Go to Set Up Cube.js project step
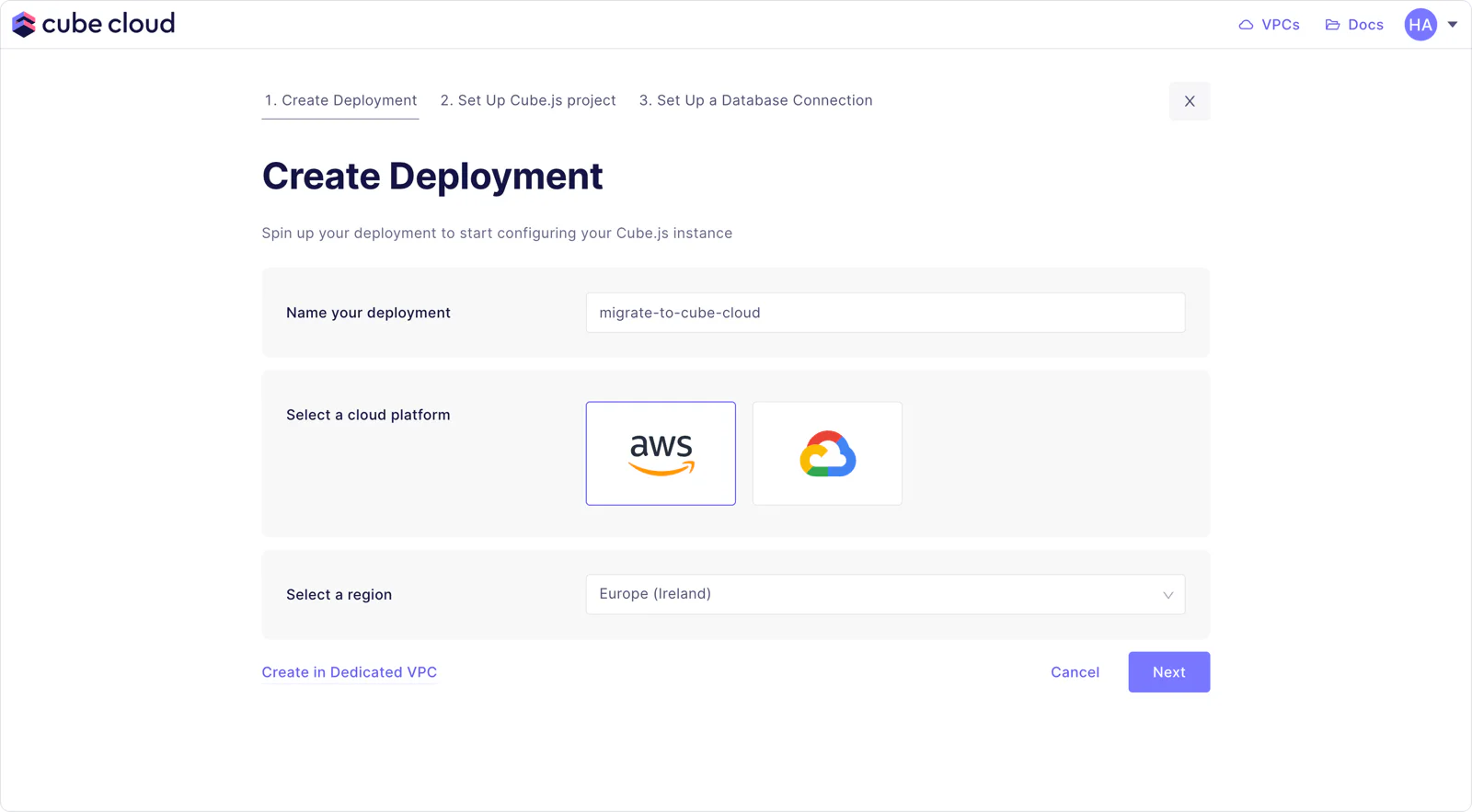The width and height of the screenshot is (1472, 812). pyautogui.click(x=528, y=100)
